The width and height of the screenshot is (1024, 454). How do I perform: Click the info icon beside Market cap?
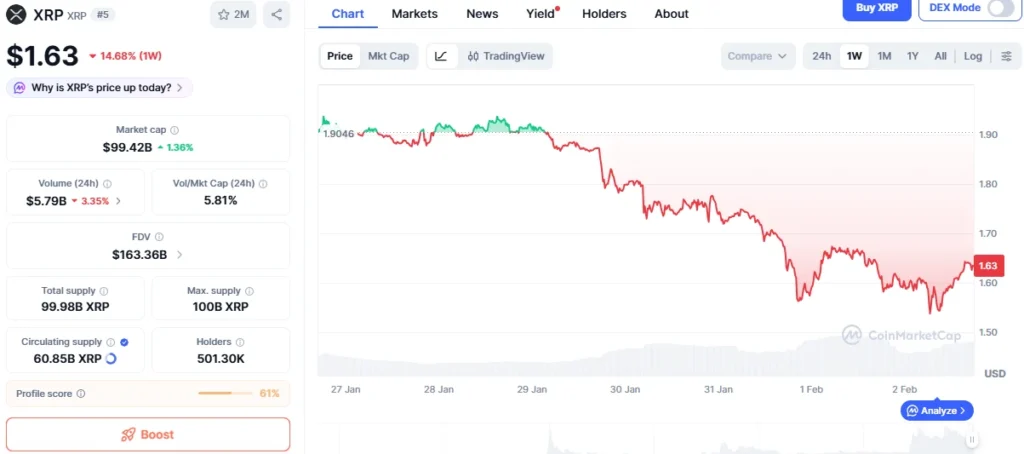pyautogui.click(x=175, y=130)
